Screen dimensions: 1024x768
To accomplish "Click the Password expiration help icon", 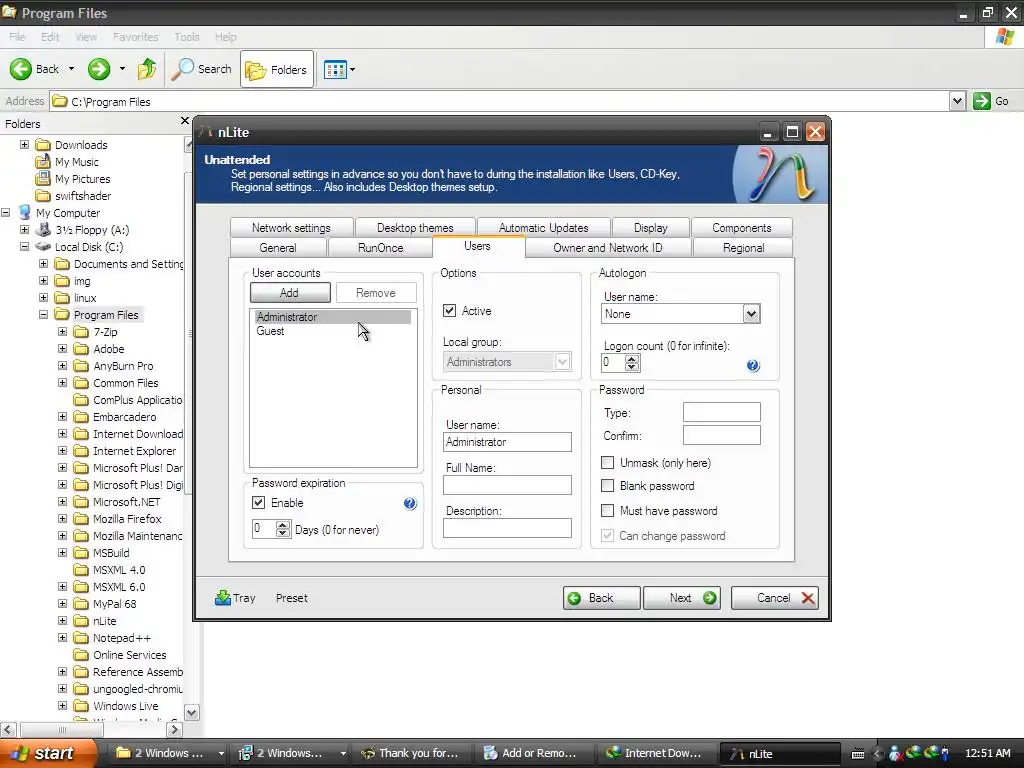I will click(409, 503).
